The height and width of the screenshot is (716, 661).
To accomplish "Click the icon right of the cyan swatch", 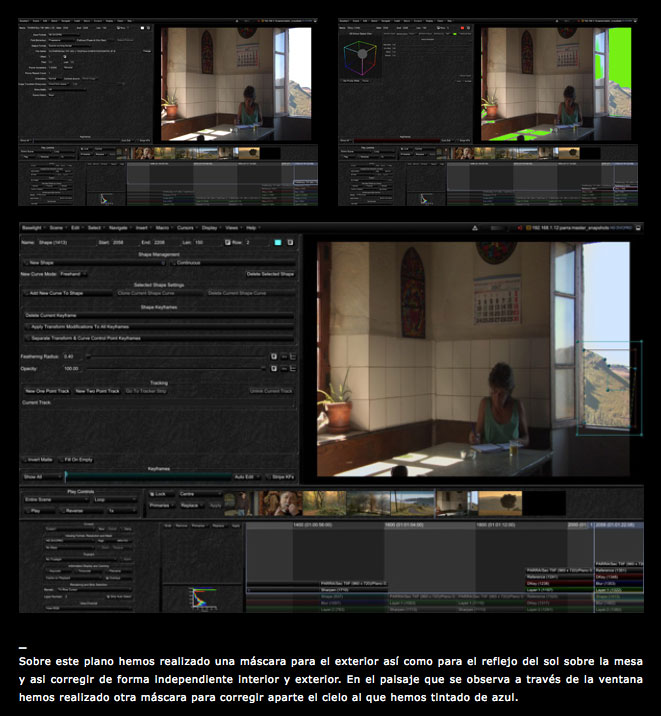I will pyautogui.click(x=291, y=242).
